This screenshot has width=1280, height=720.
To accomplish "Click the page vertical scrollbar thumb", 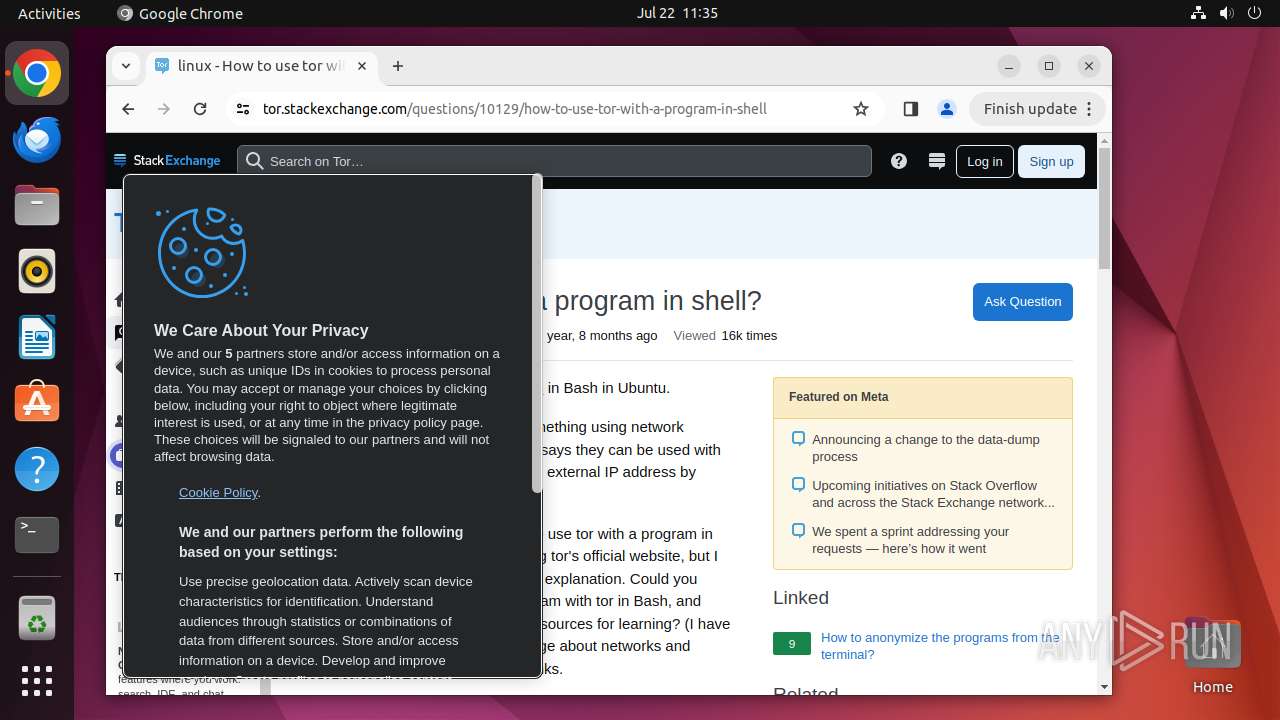I will [1104, 208].
